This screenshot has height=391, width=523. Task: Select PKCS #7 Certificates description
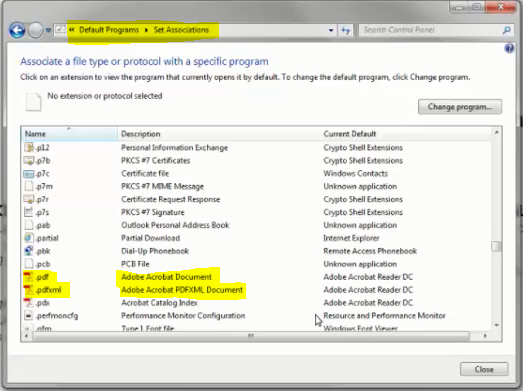155,160
